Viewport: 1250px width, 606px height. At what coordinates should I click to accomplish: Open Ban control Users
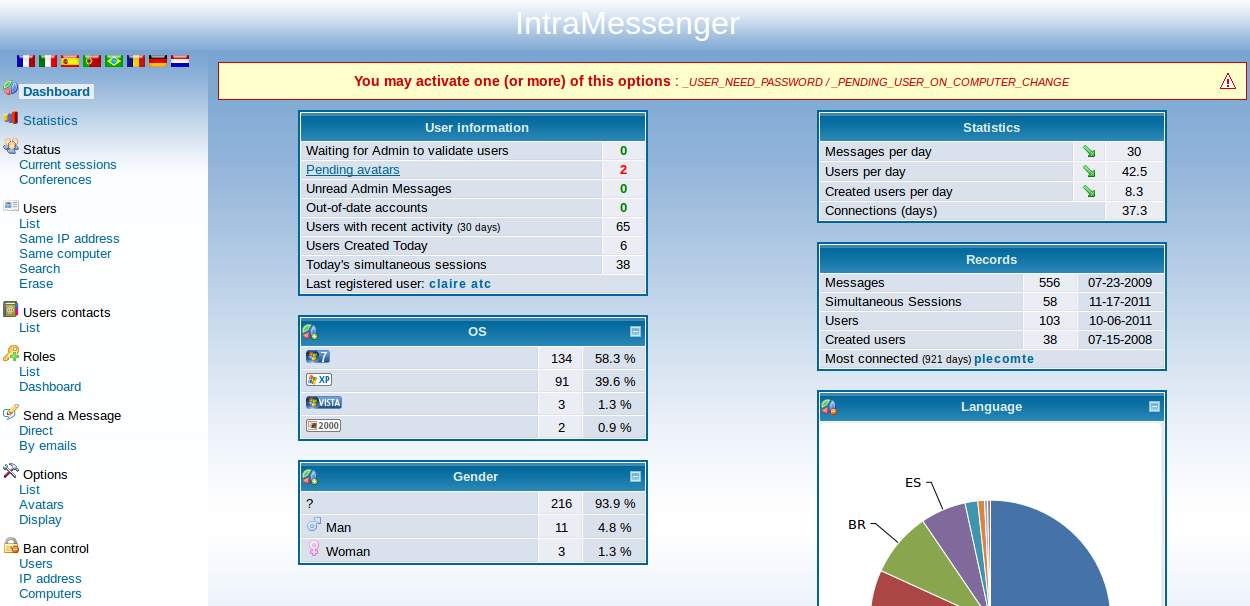coord(36,564)
